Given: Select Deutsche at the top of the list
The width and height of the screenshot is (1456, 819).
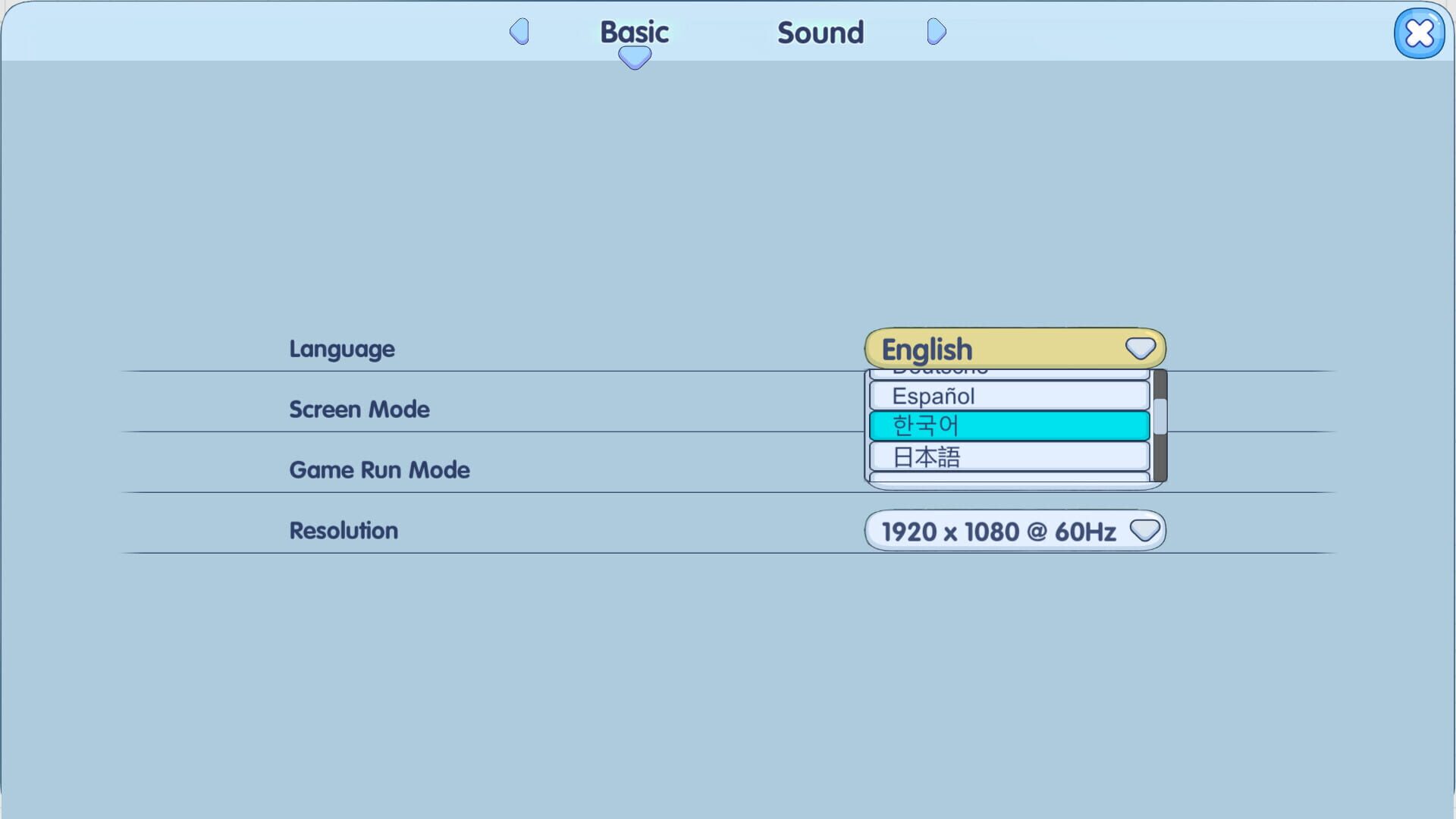Looking at the screenshot, I should pyautogui.click(x=1009, y=369).
